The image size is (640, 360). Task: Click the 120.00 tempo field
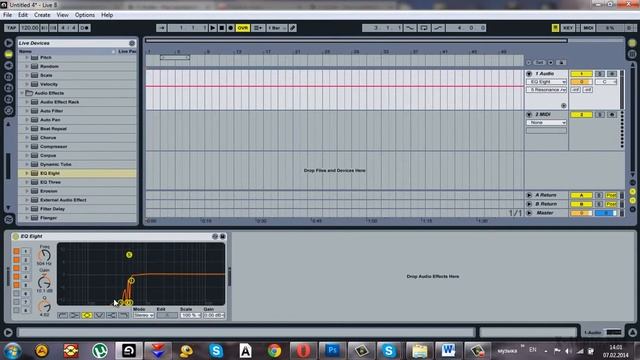[29, 28]
